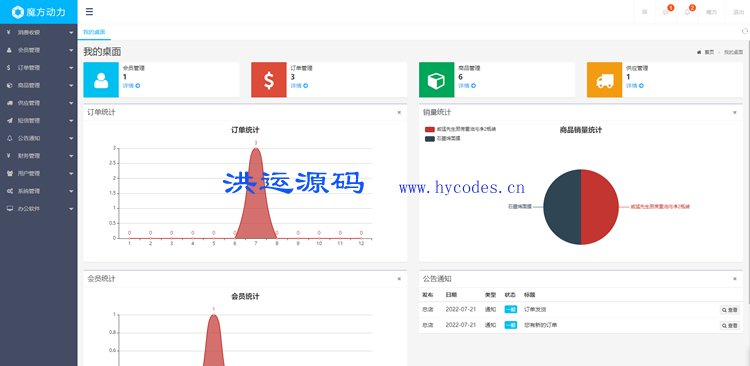Toggle the dark blue legend swatch 石墨烯面膜
The image size is (750, 366).
(x=430, y=138)
